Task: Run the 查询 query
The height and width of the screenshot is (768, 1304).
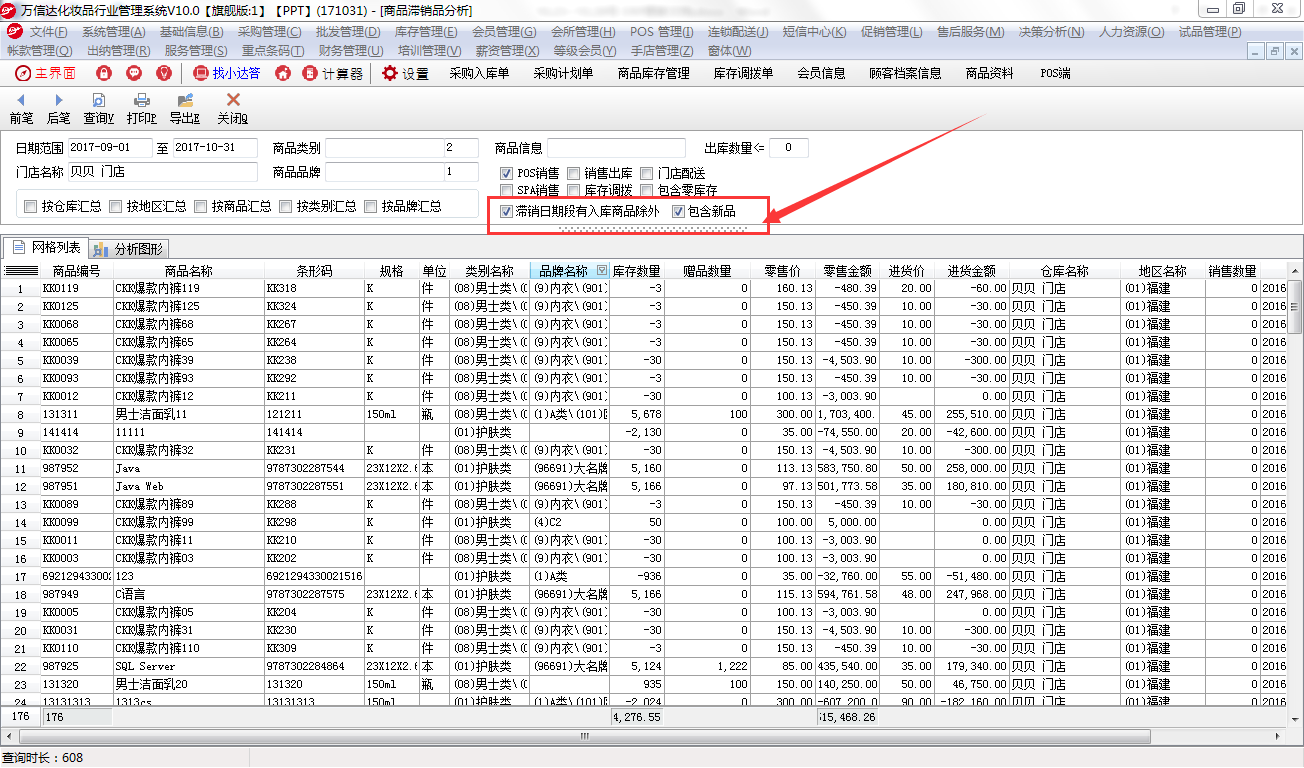Action: (98, 108)
